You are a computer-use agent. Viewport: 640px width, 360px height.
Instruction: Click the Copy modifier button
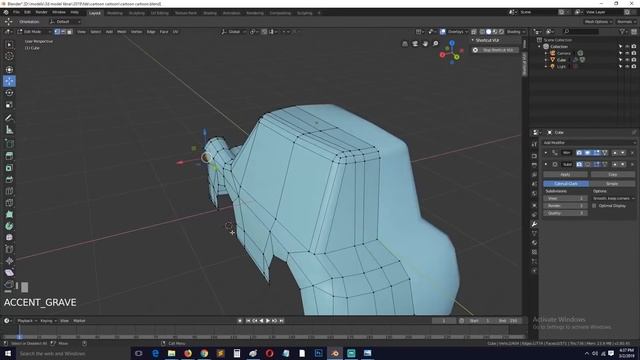(612, 175)
